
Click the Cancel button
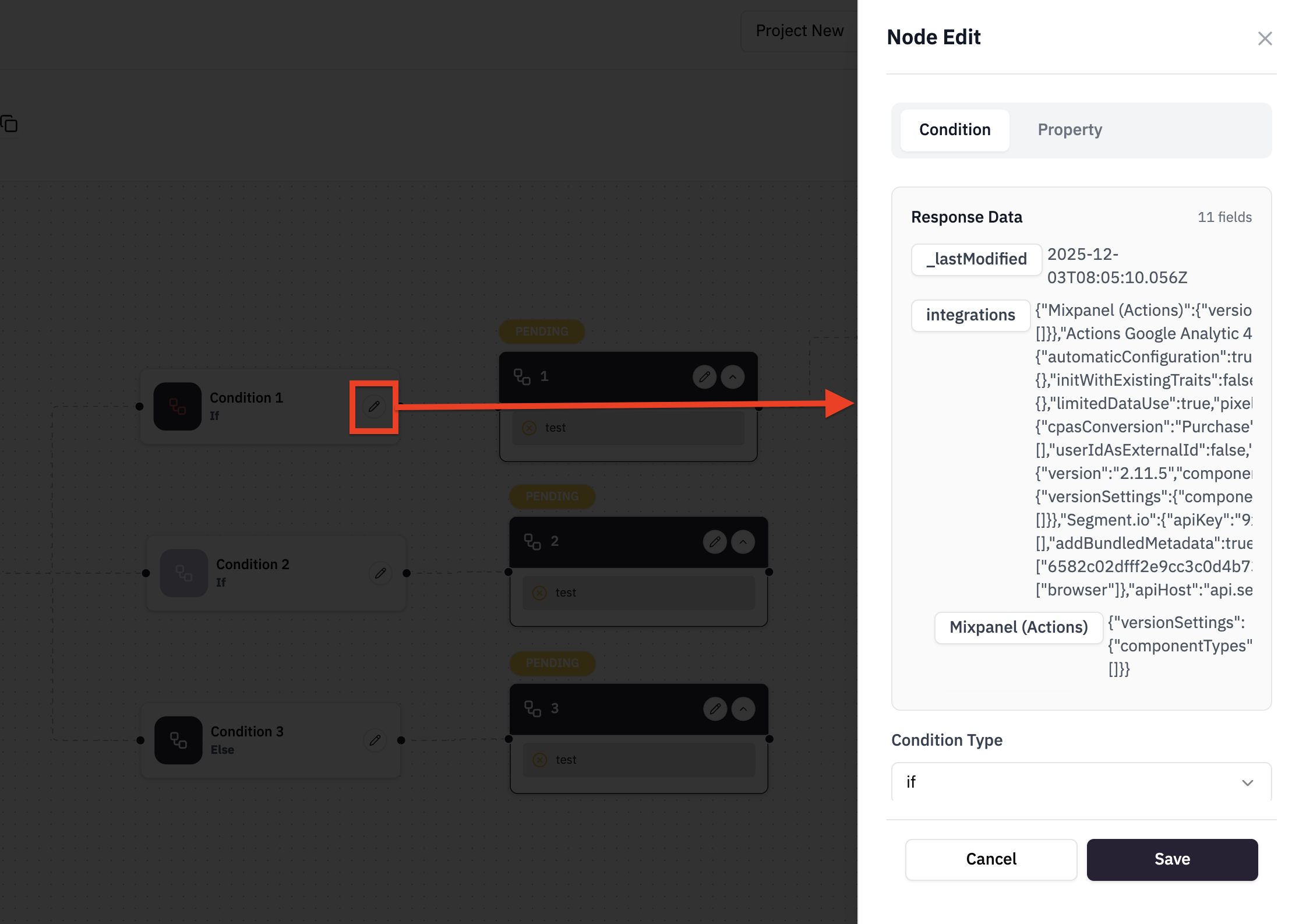click(991, 859)
